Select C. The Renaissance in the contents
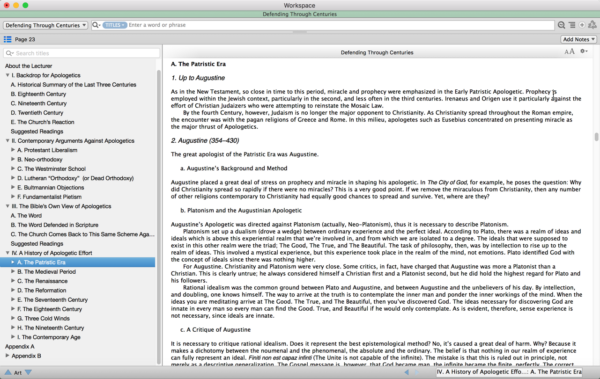This screenshot has height=379, width=600. coord(42,281)
